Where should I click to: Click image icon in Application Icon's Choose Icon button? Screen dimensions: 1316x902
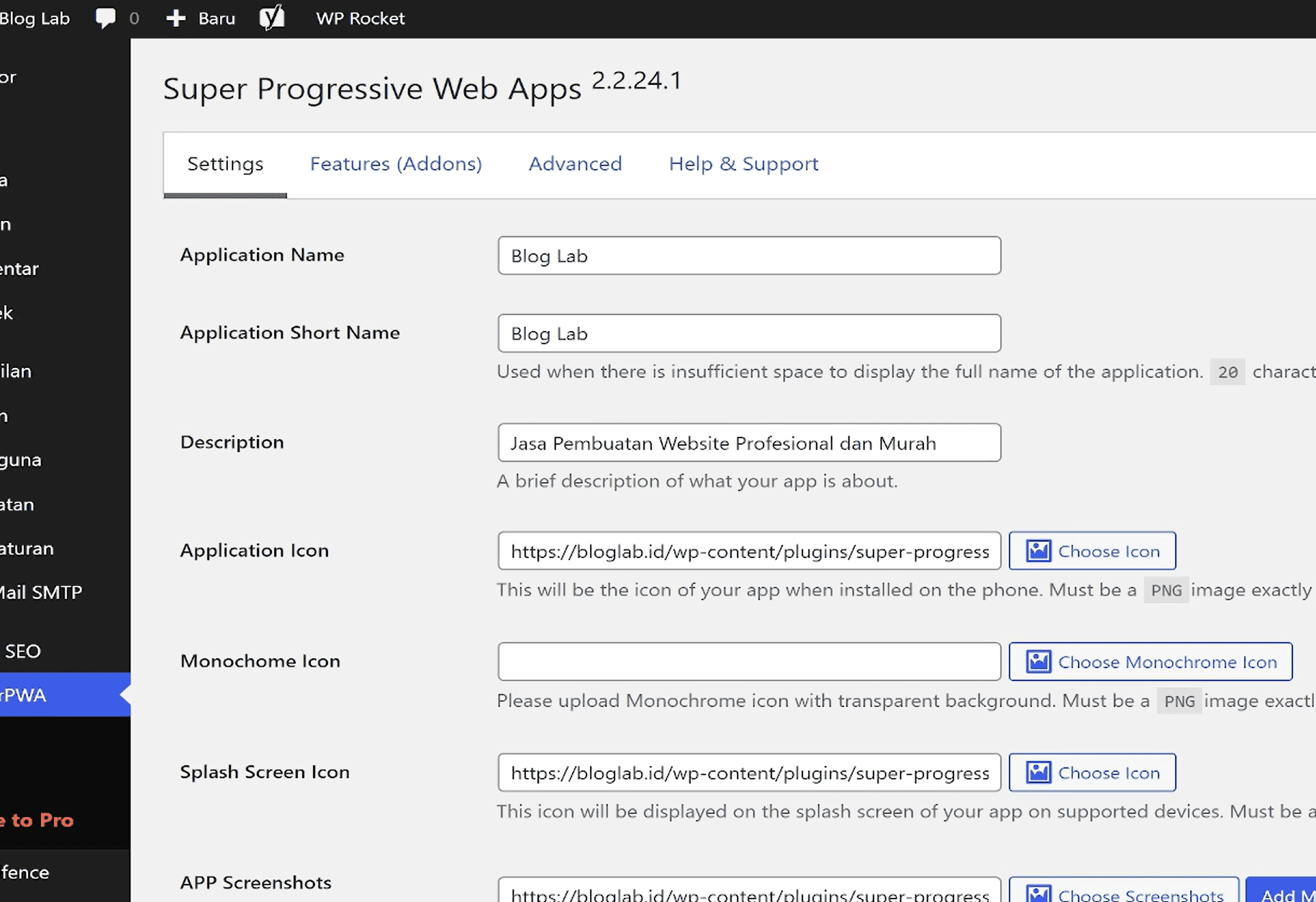(x=1038, y=551)
